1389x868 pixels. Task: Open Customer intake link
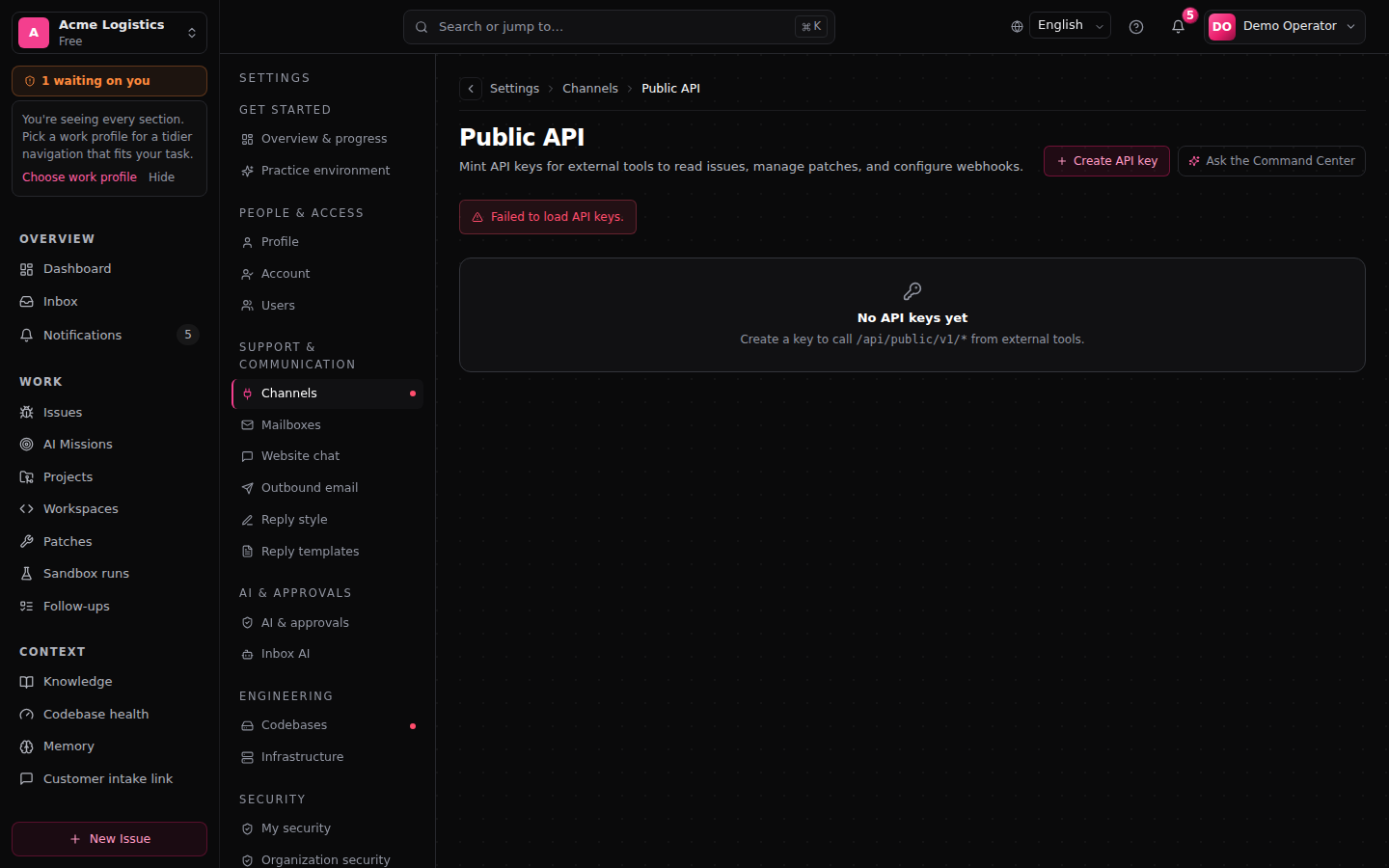coord(109,778)
